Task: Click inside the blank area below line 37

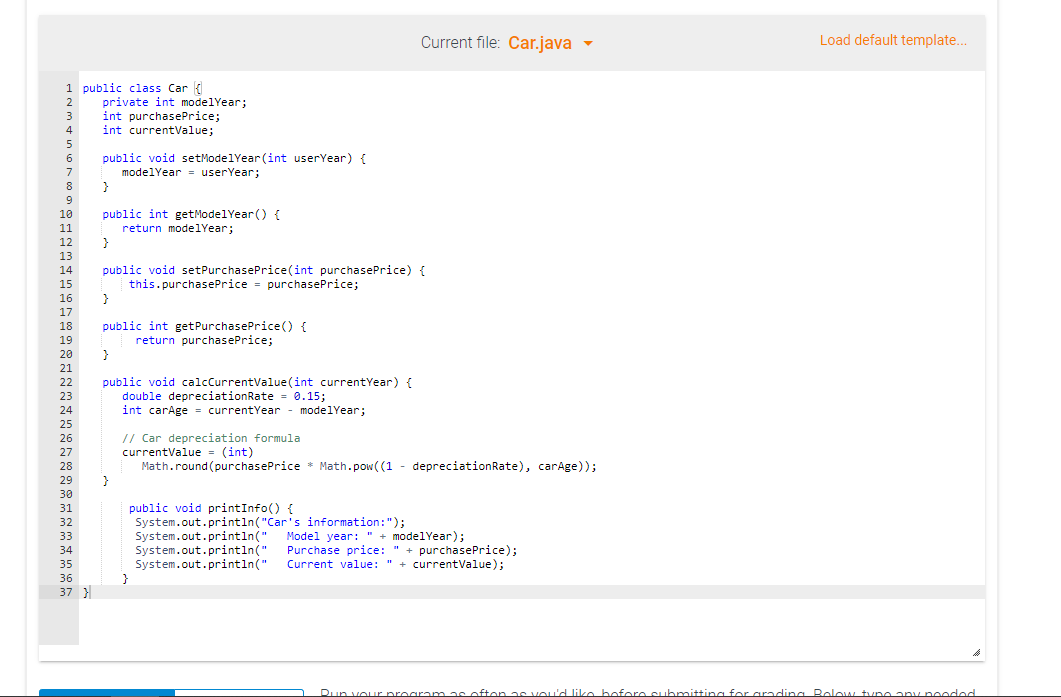Action: (x=400, y=620)
